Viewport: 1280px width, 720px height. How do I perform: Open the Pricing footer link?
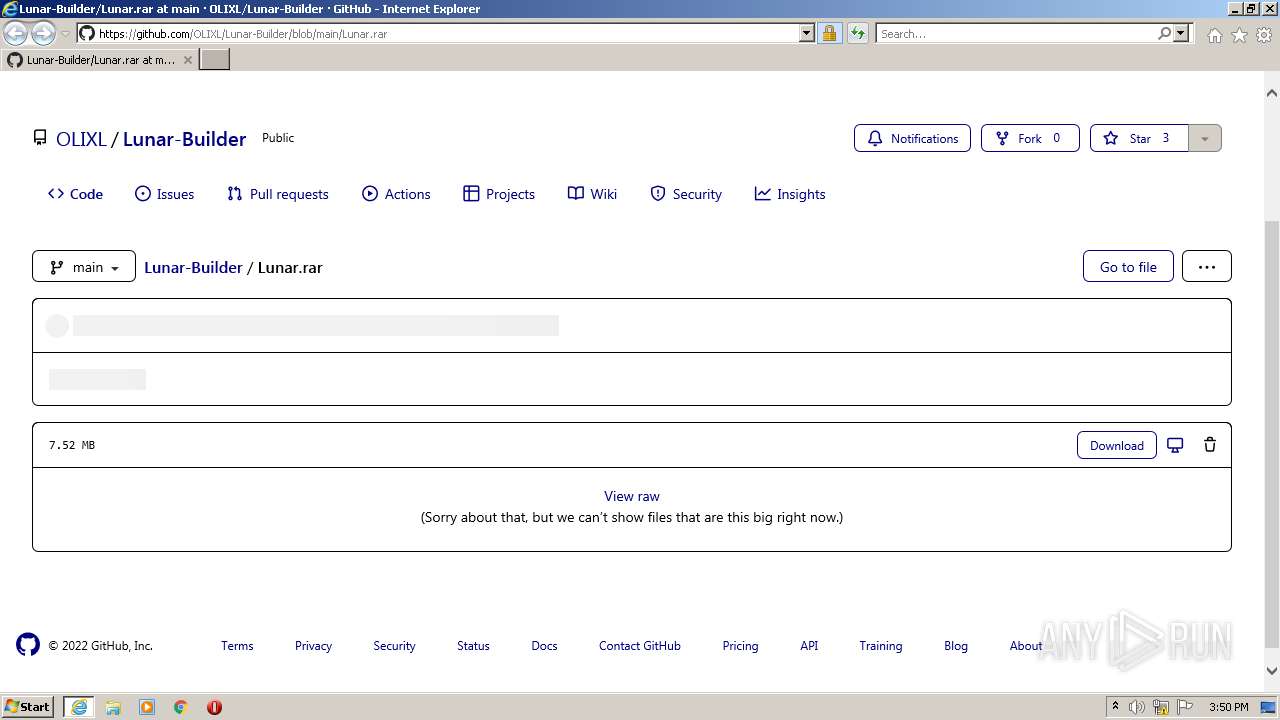740,646
